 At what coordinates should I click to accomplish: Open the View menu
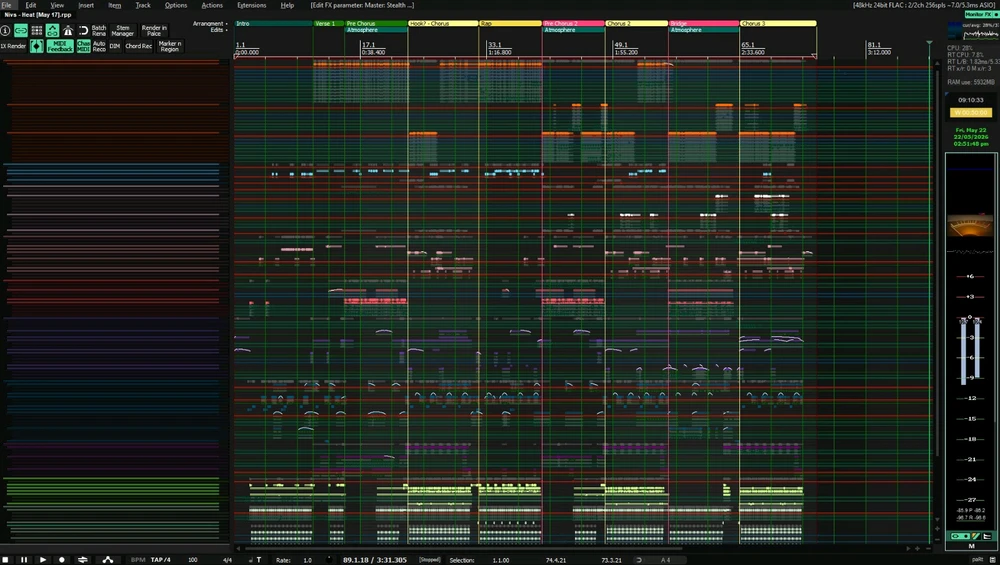57,5
